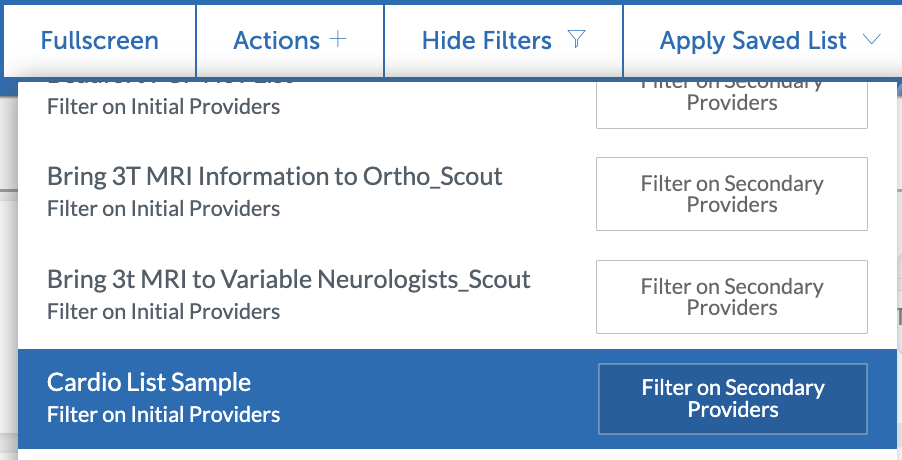
Task: Click the Hide Filters text
Action: tap(486, 41)
